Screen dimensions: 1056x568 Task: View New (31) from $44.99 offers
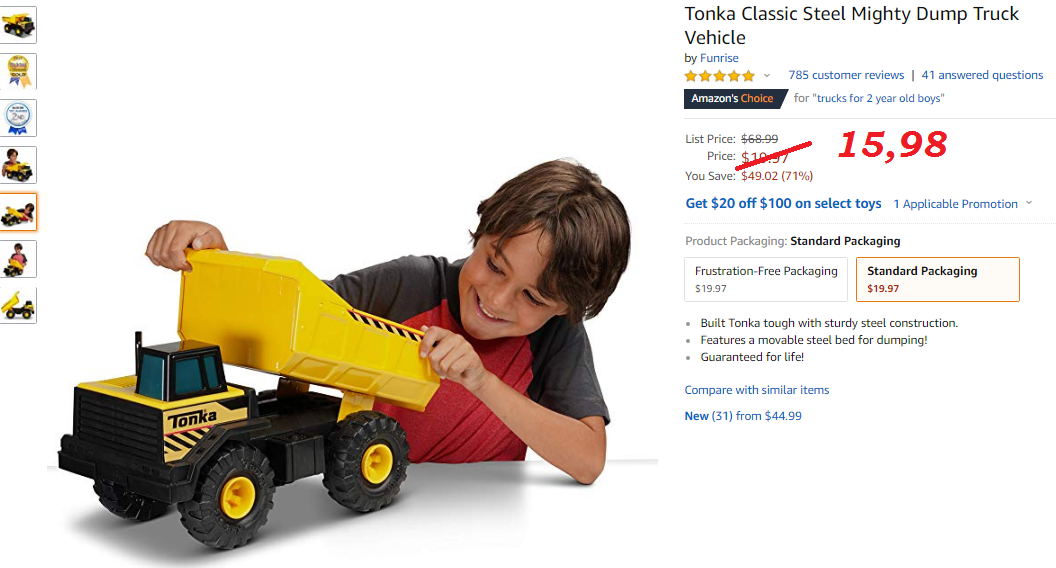743,416
